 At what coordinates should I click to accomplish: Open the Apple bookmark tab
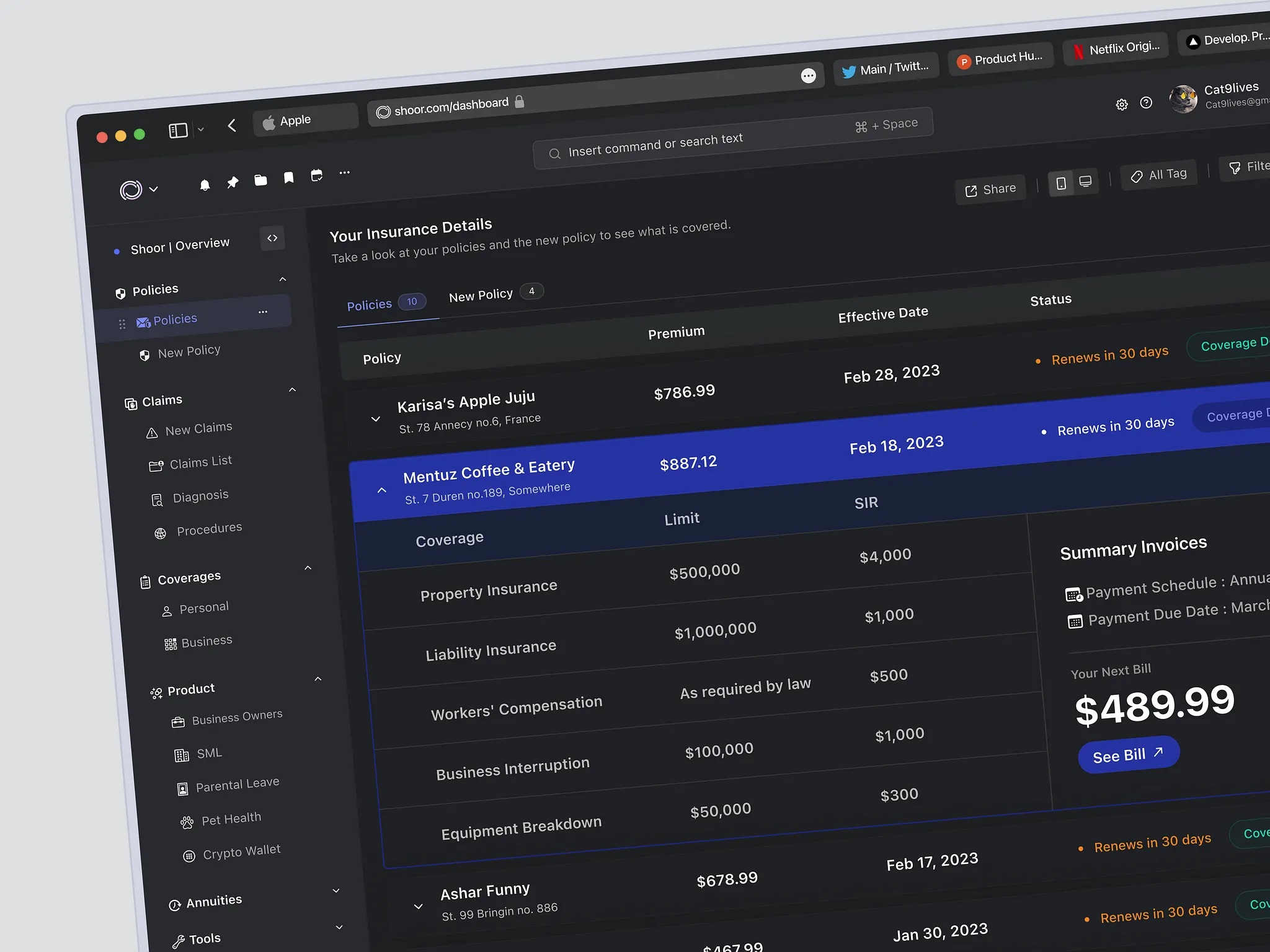tap(306, 119)
